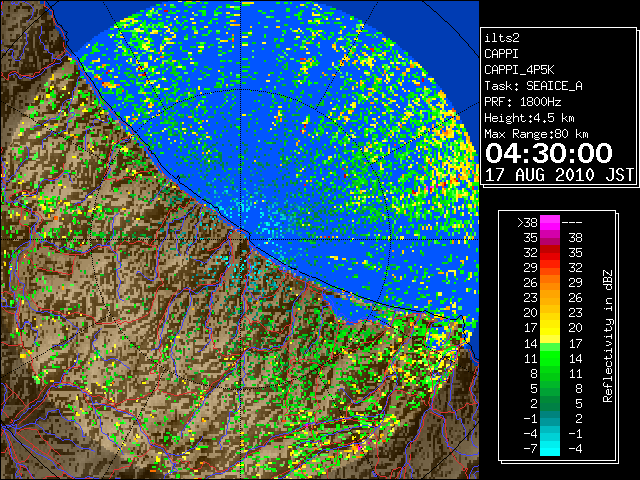Click the 'ilts2' label in info box
The image size is (640, 480).
coord(502,38)
